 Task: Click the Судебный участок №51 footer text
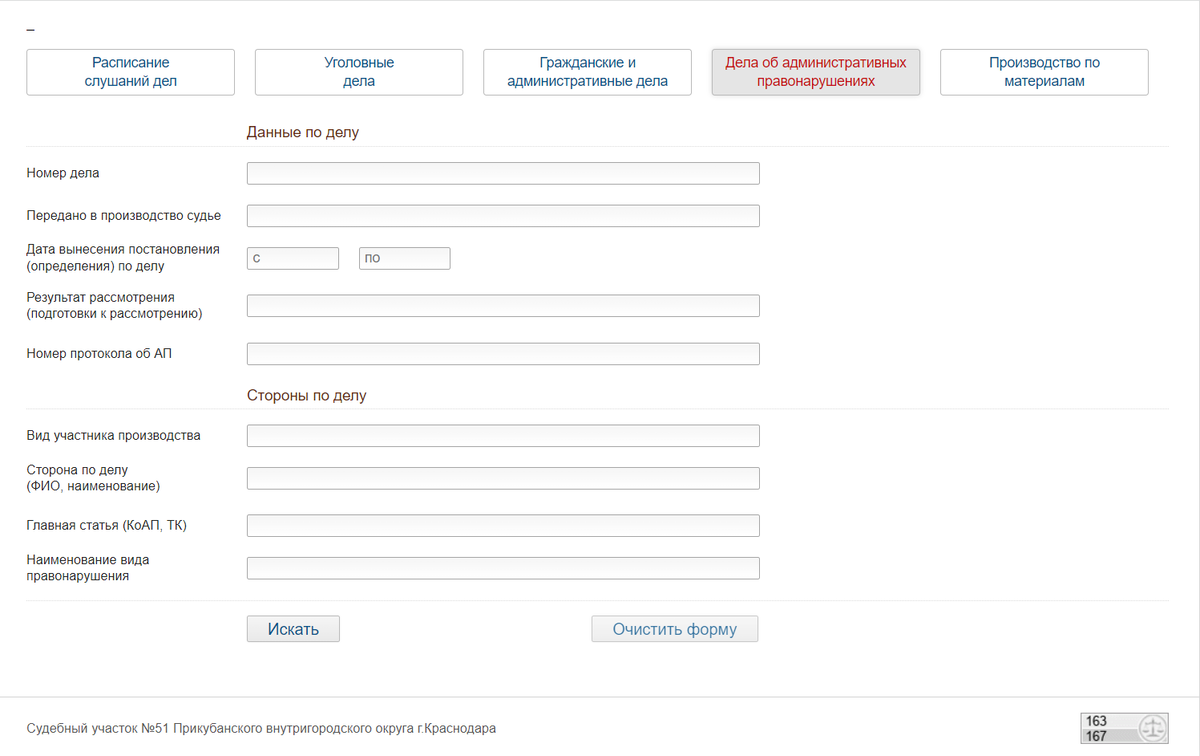pyautogui.click(x=261, y=729)
